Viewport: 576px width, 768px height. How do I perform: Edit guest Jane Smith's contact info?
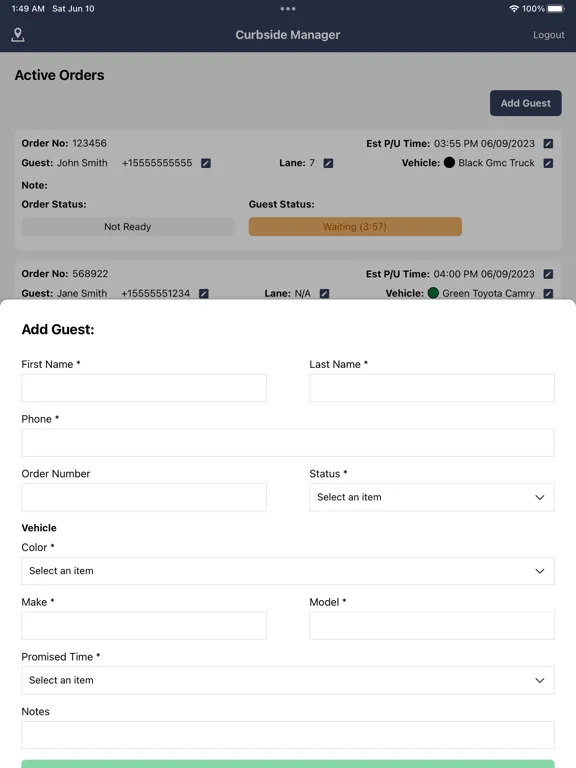(204, 293)
